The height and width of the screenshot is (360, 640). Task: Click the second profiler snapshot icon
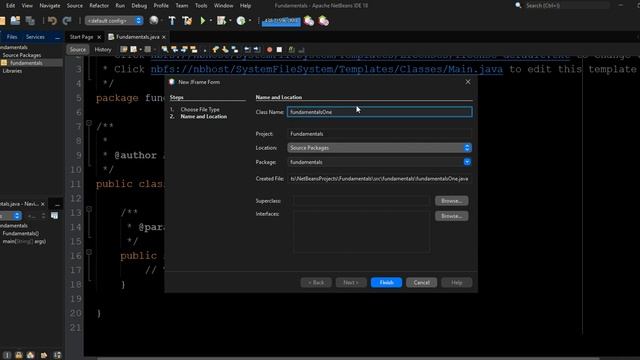324,21
